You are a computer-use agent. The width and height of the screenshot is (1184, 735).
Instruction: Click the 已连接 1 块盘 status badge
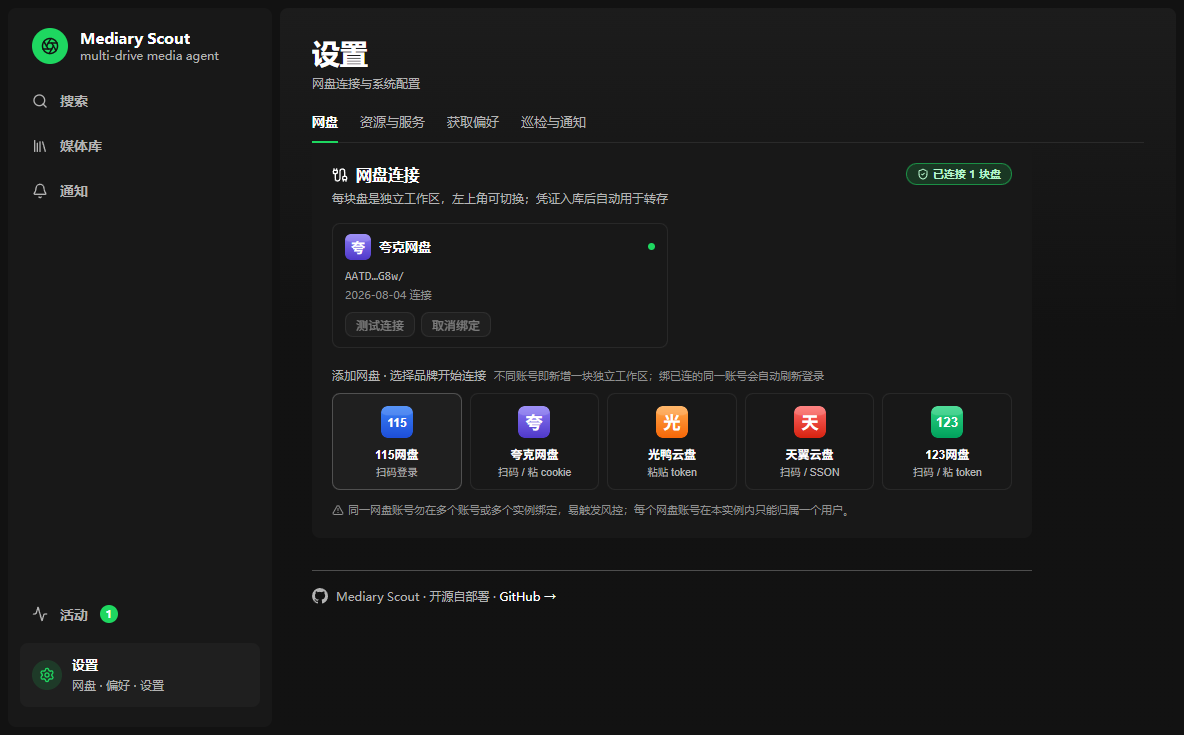(x=959, y=174)
